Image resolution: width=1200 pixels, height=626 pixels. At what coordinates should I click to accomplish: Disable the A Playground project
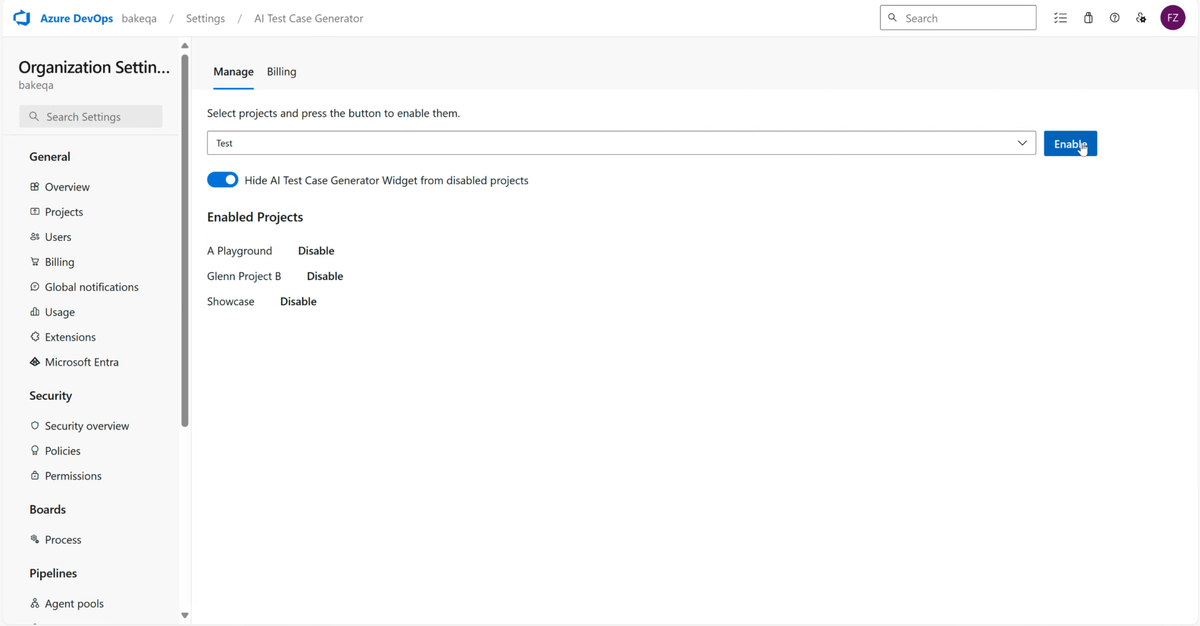[316, 251]
